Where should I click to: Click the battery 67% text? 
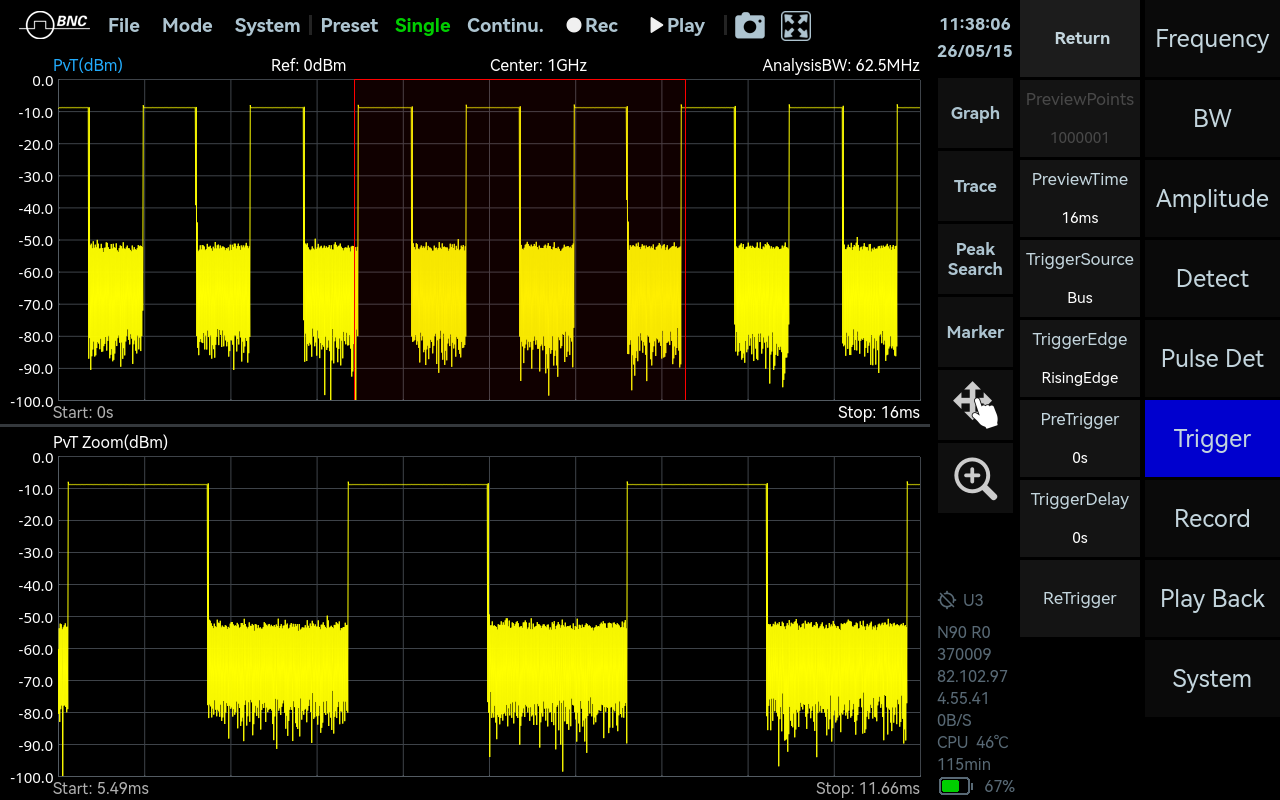(1000, 787)
